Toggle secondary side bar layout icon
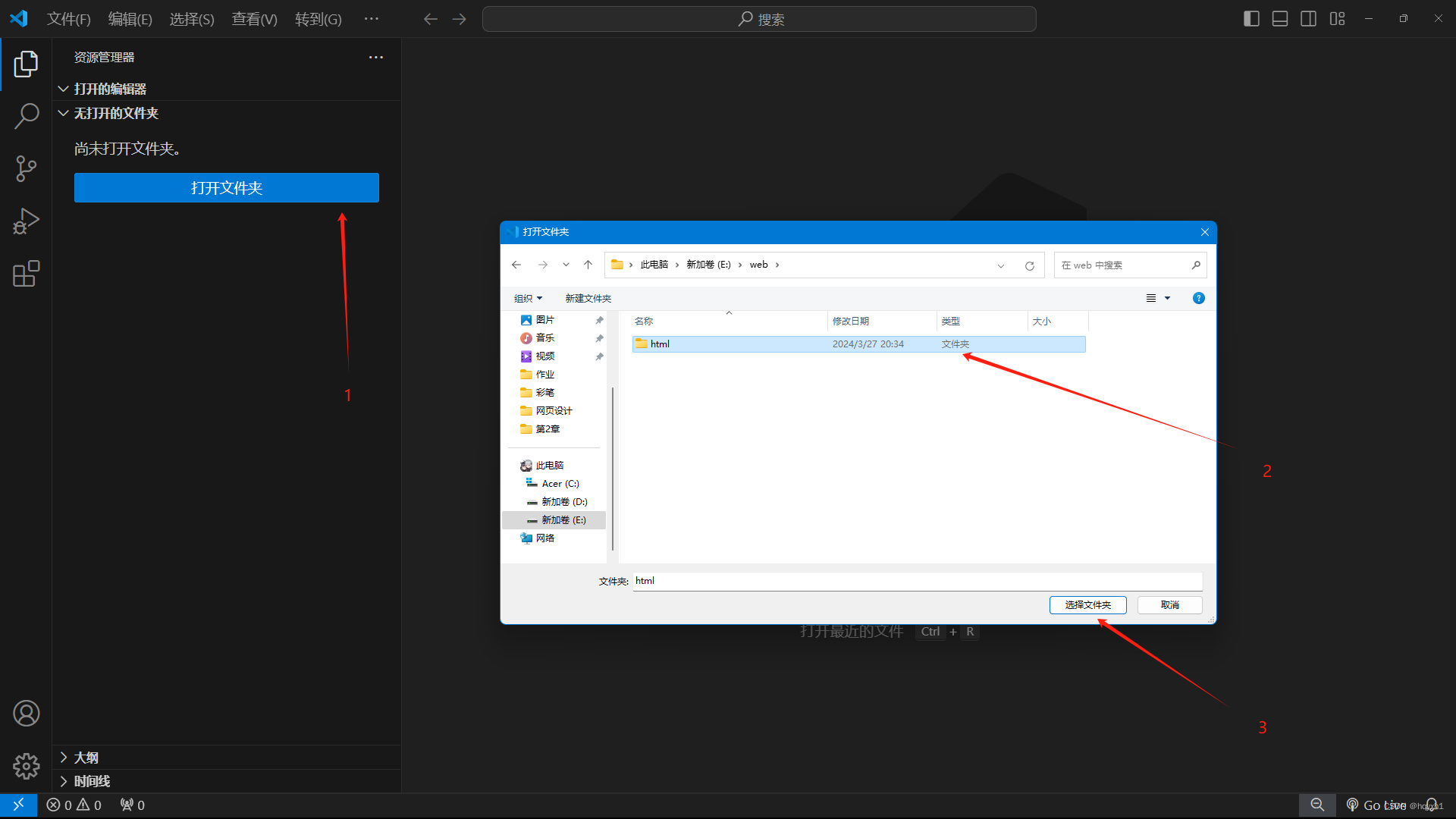This screenshot has height=819, width=1456. [x=1308, y=19]
